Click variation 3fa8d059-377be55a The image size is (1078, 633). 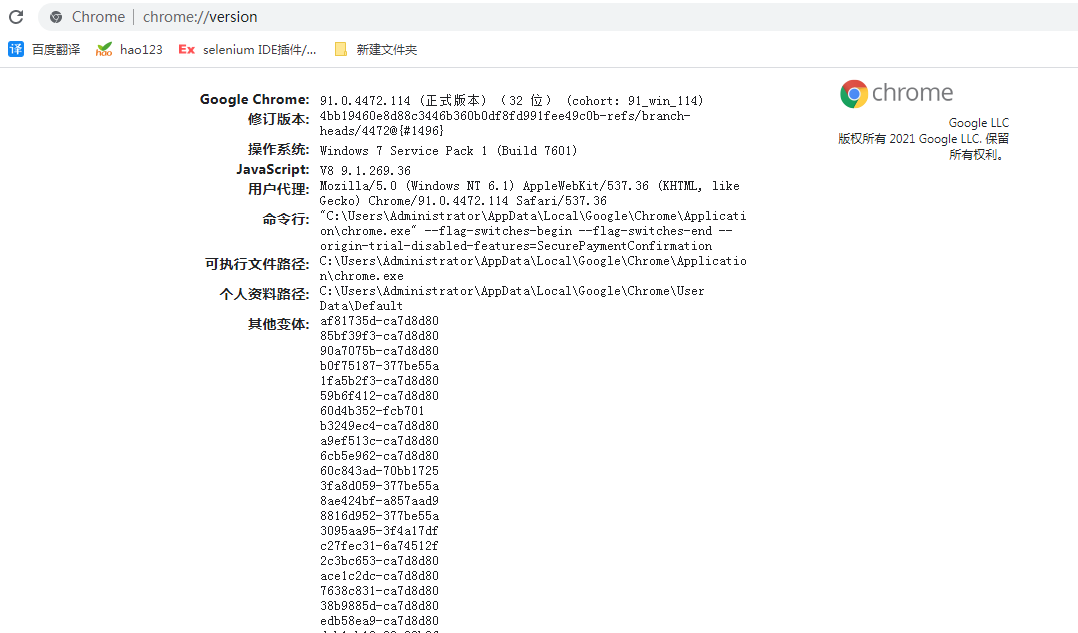click(x=379, y=486)
